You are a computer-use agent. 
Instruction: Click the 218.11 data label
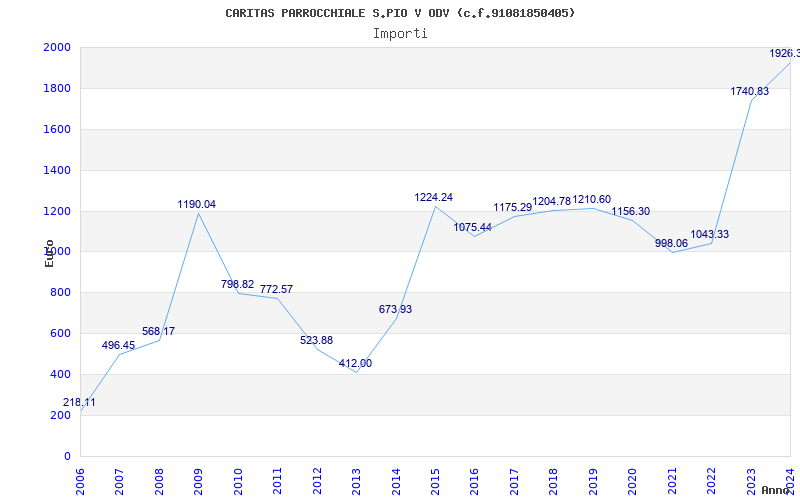pyautogui.click(x=79, y=403)
